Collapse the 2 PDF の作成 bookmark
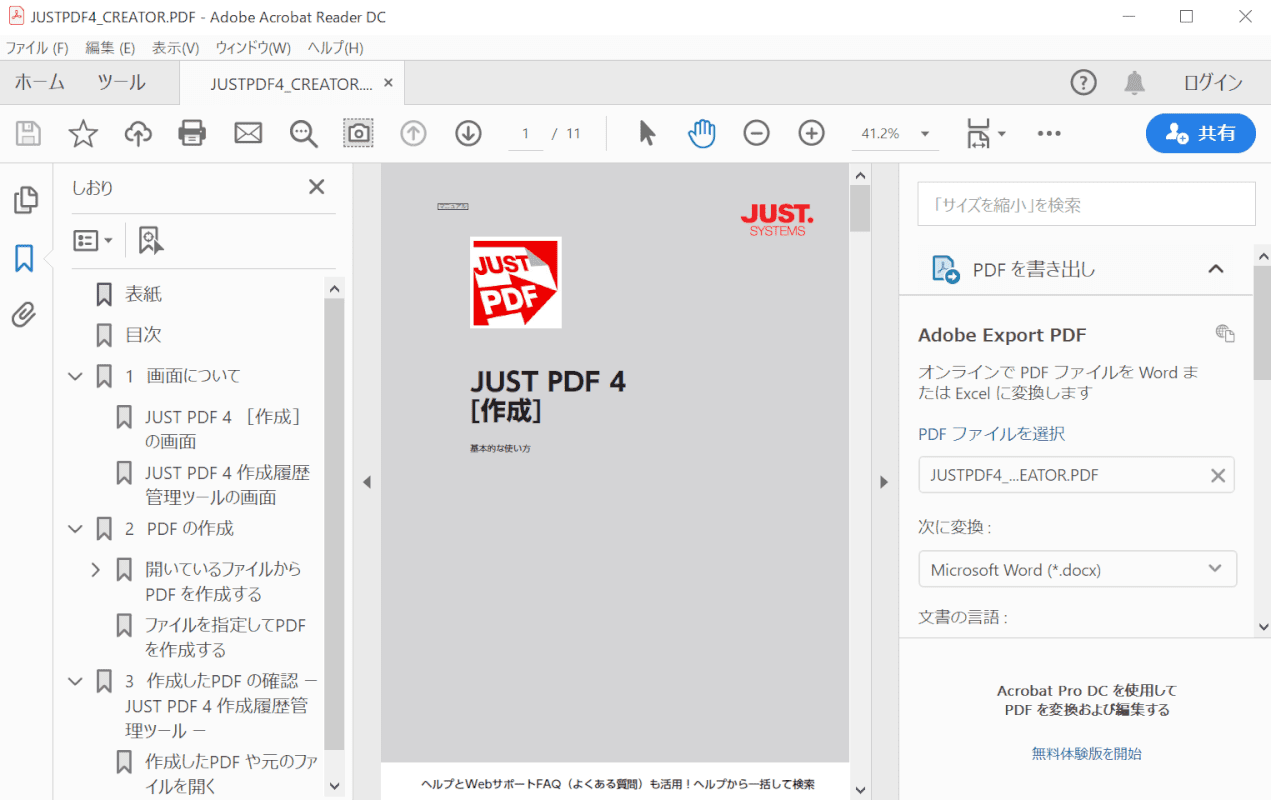The height and width of the screenshot is (800, 1271). coord(75,529)
